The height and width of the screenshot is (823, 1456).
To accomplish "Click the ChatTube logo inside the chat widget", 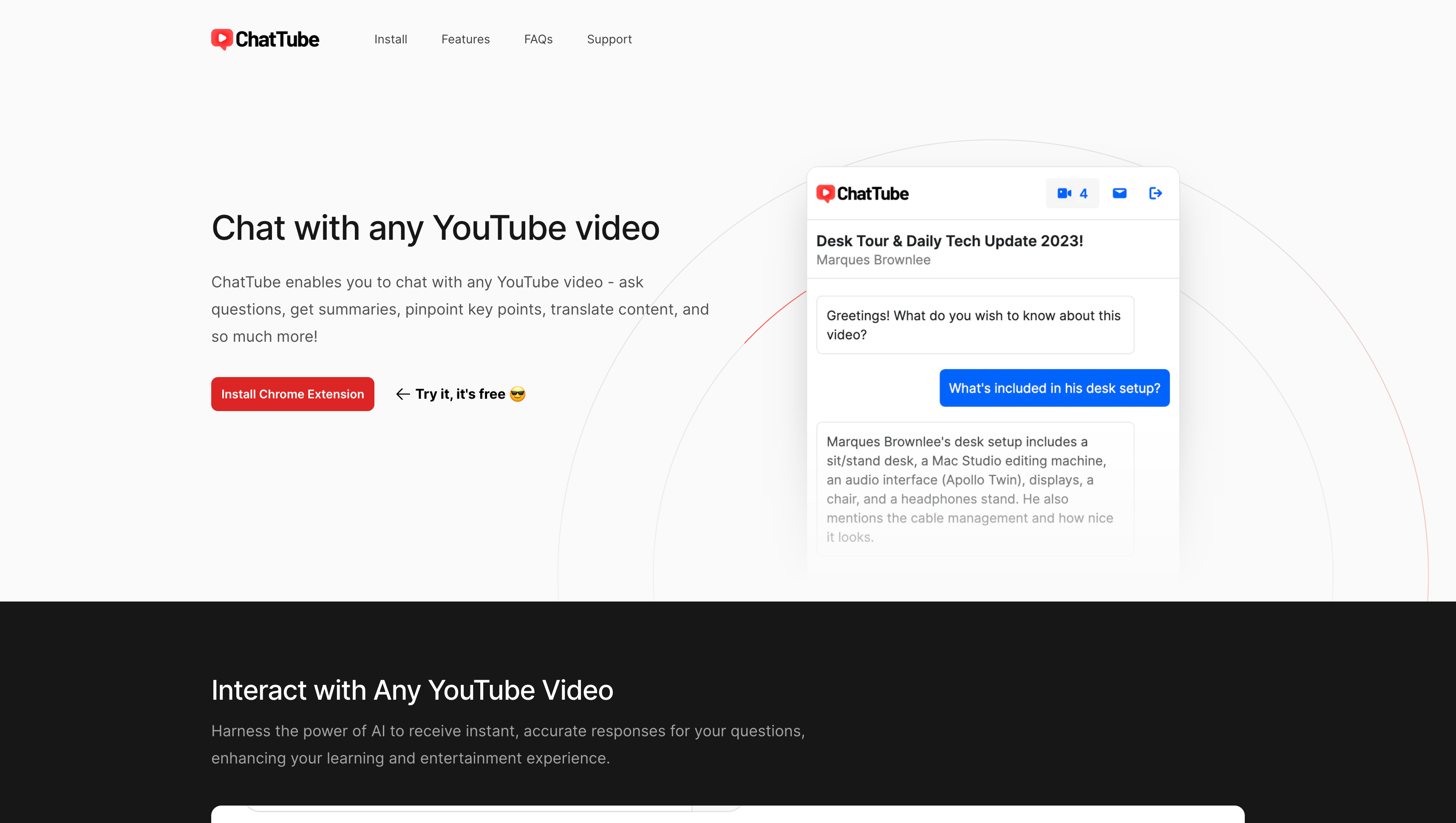I will point(861,193).
